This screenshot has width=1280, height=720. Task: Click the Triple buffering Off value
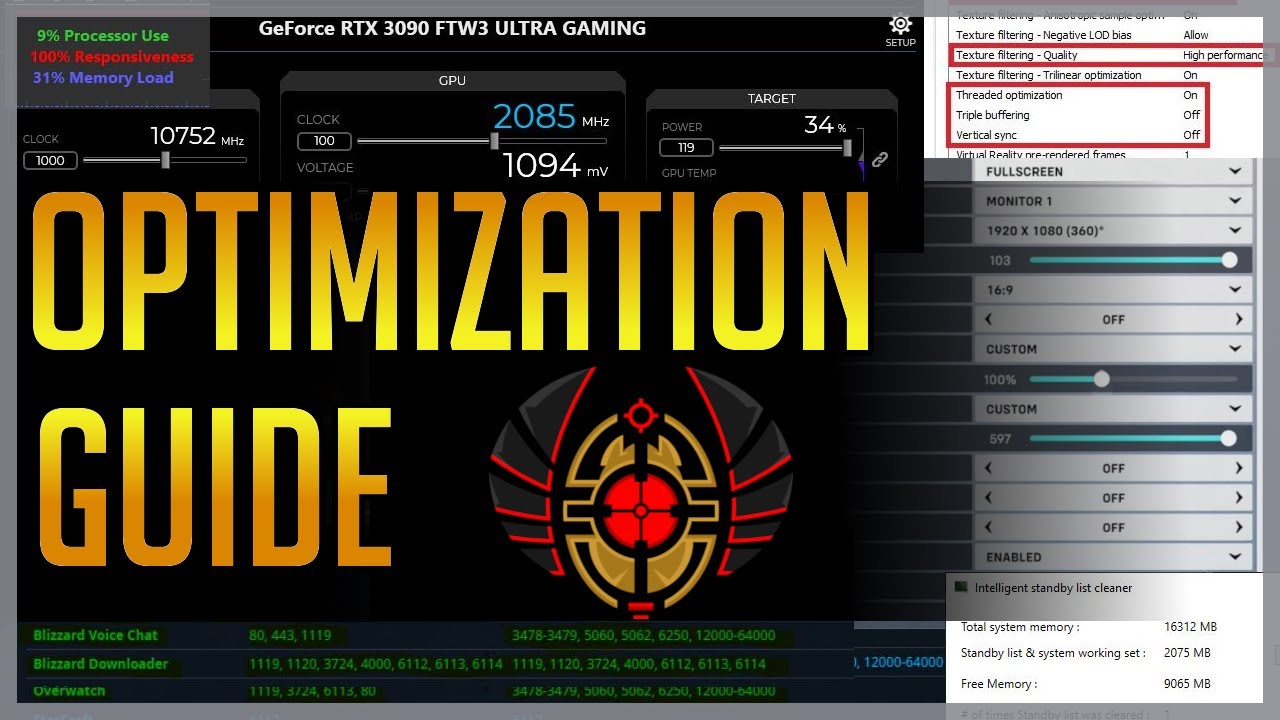coord(1191,115)
